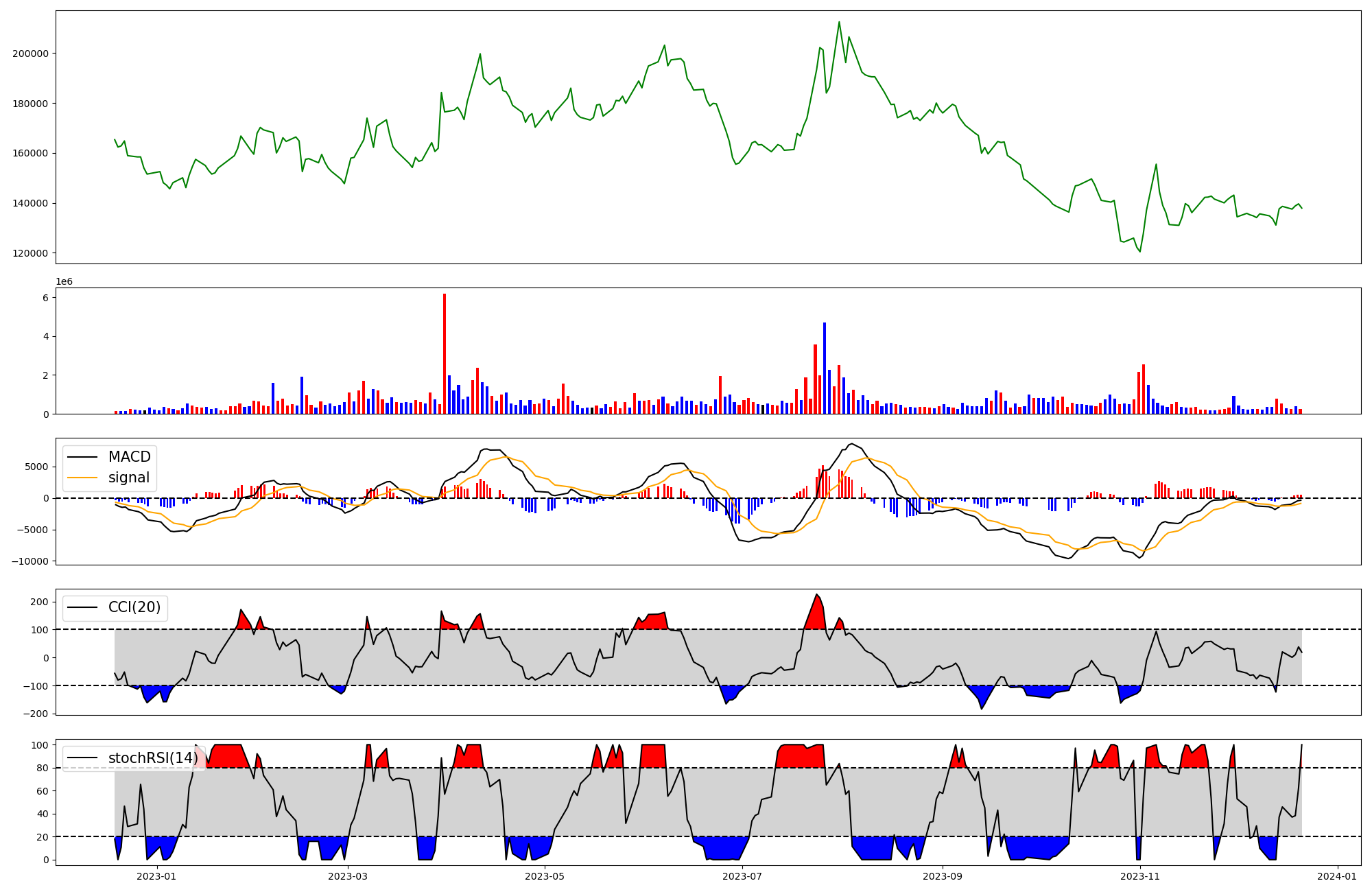Viewport: 1372px width, 892px height.
Task: Click the 2024-01 date label
Action: (1338, 876)
